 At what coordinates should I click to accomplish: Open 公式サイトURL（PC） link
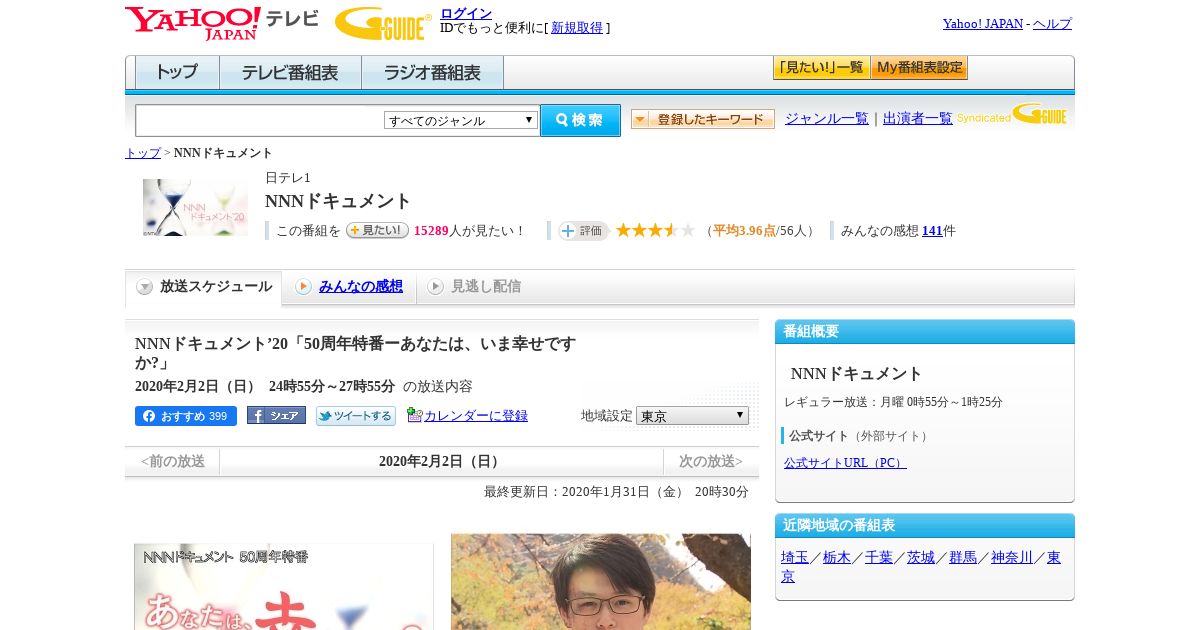click(845, 463)
